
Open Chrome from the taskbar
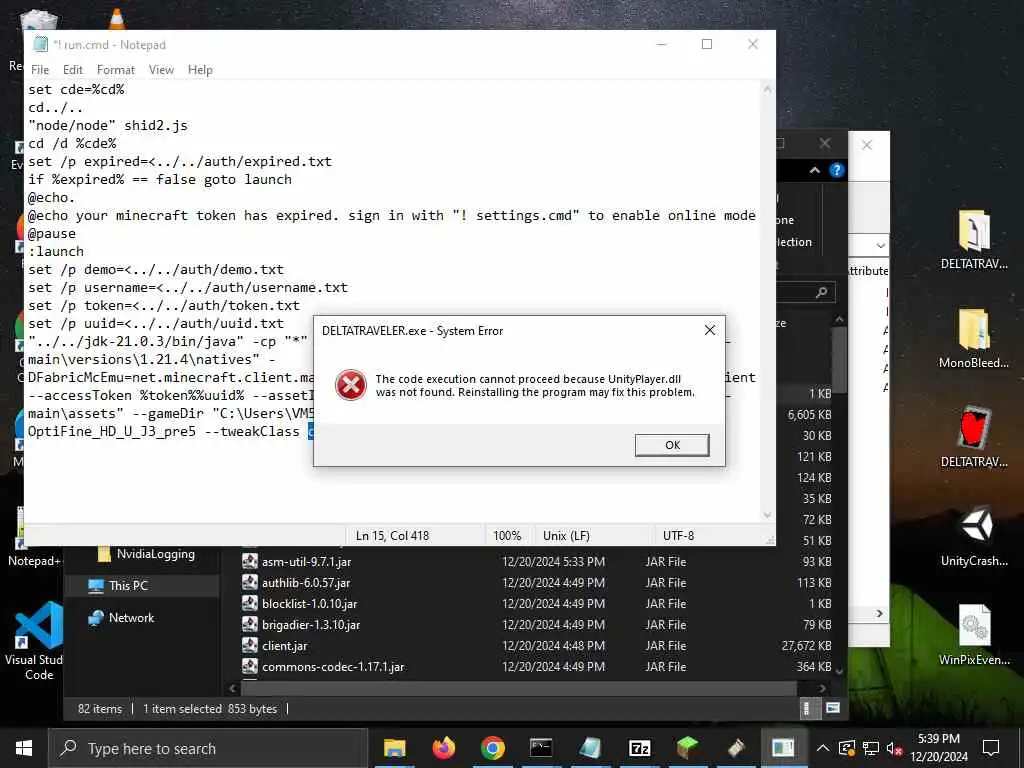492,748
